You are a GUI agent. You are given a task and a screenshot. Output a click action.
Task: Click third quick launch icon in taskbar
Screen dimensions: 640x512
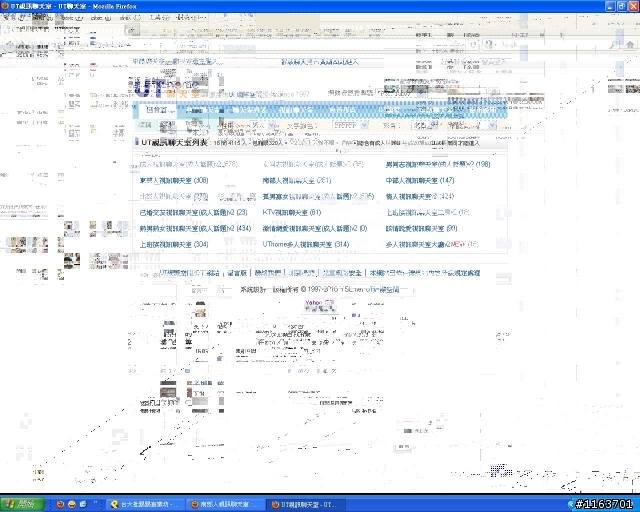(83, 504)
